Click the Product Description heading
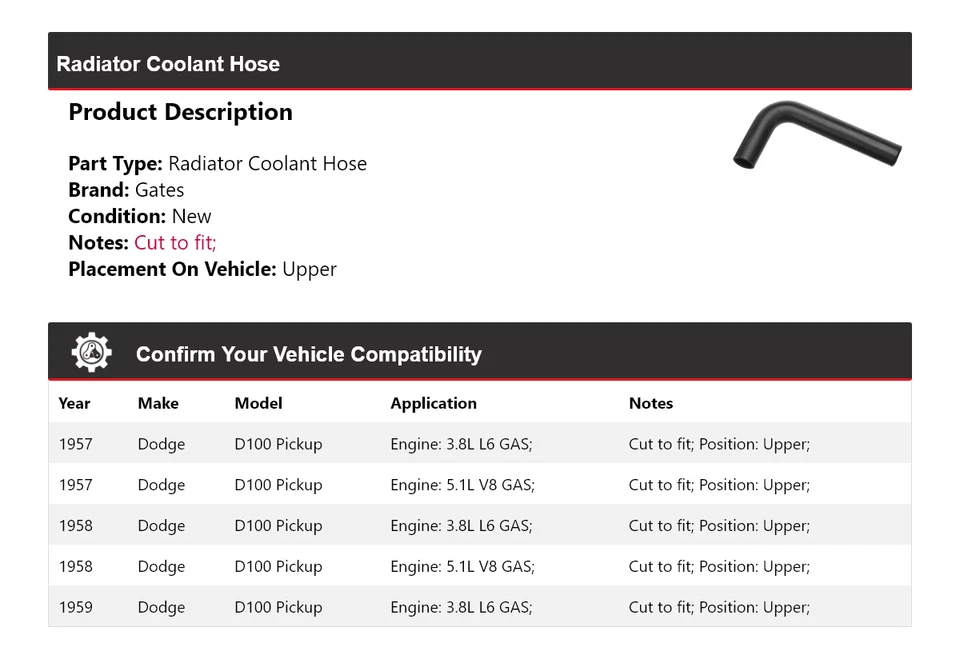 click(x=180, y=112)
